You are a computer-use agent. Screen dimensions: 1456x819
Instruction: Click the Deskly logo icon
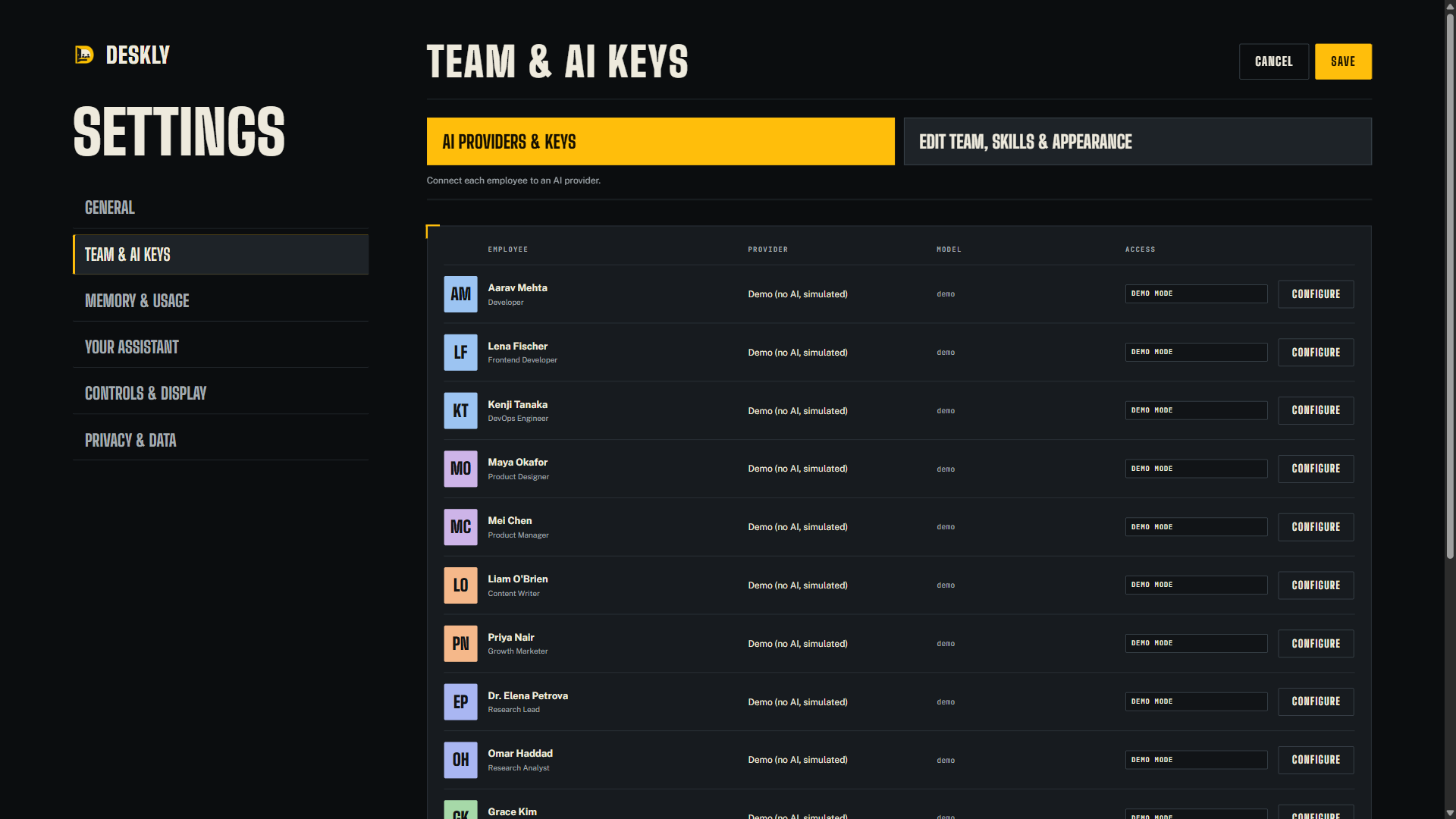tap(84, 55)
